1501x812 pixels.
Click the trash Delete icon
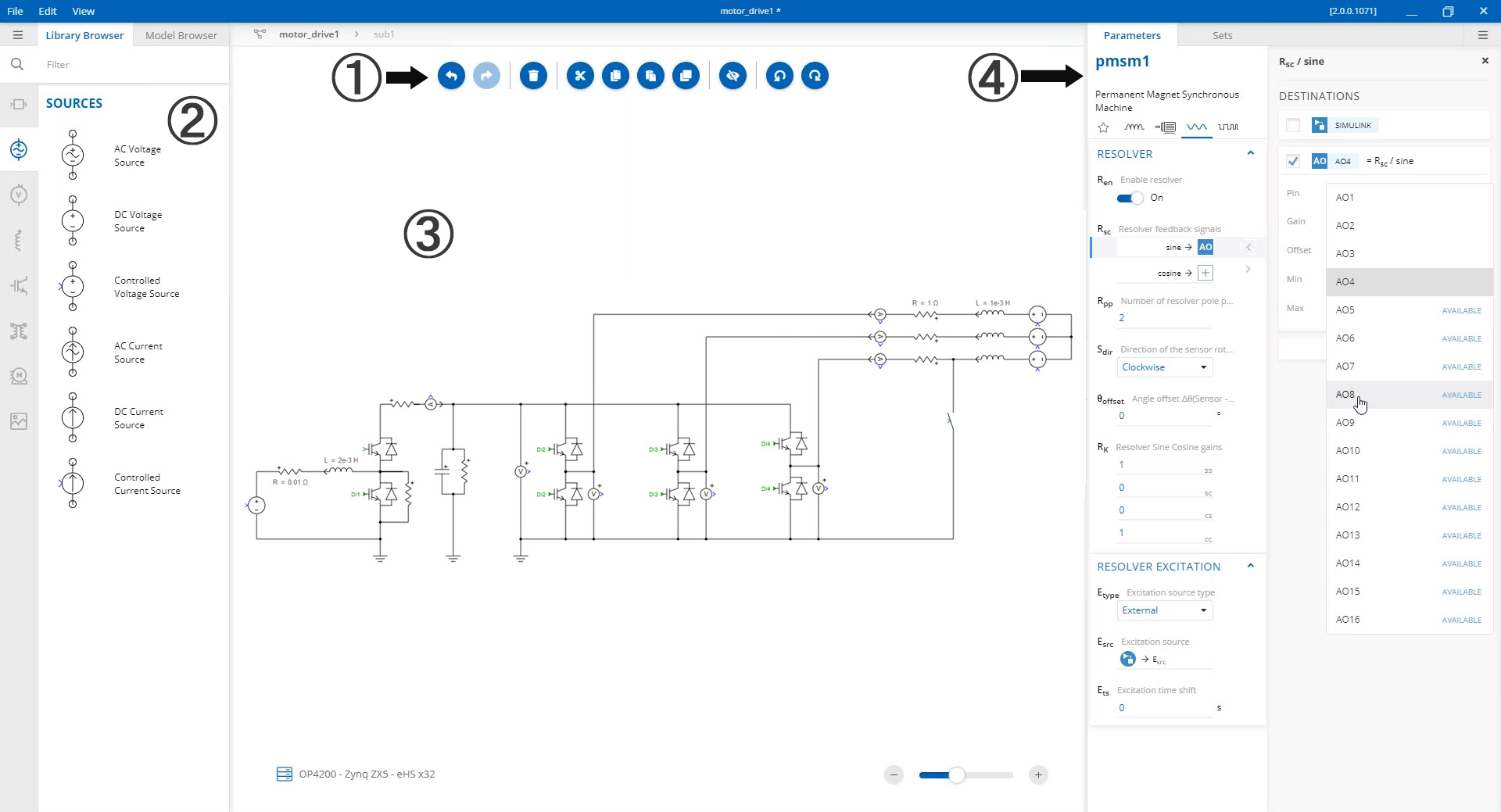(533, 76)
